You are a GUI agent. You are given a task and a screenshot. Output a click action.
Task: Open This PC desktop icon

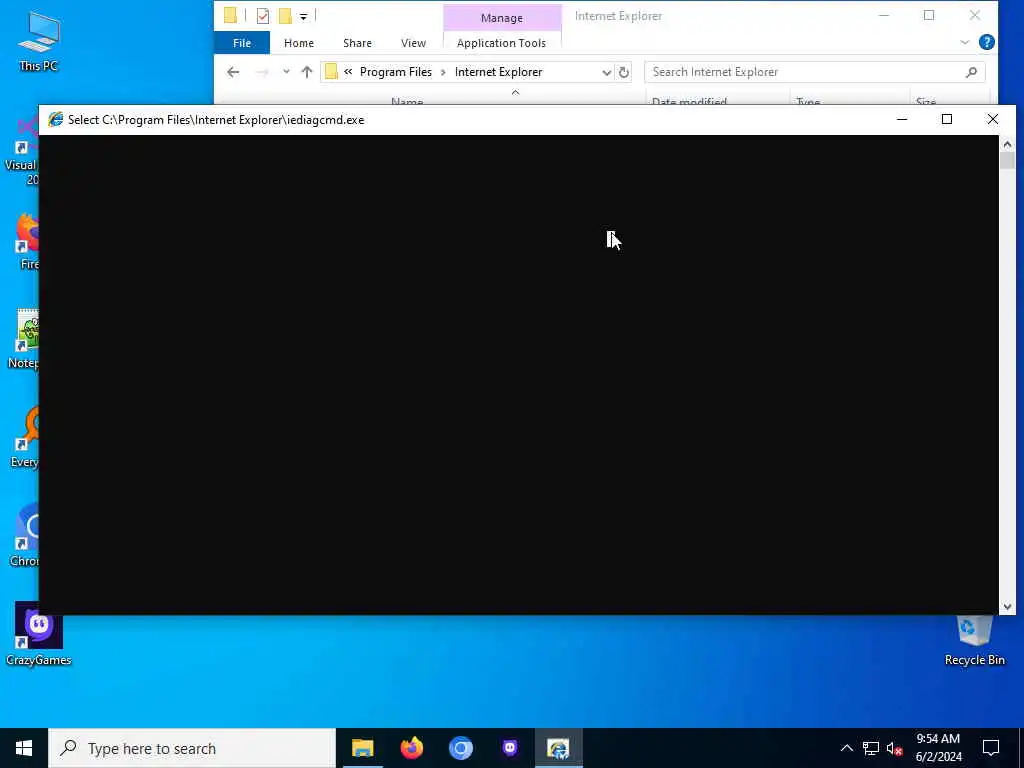tap(39, 40)
